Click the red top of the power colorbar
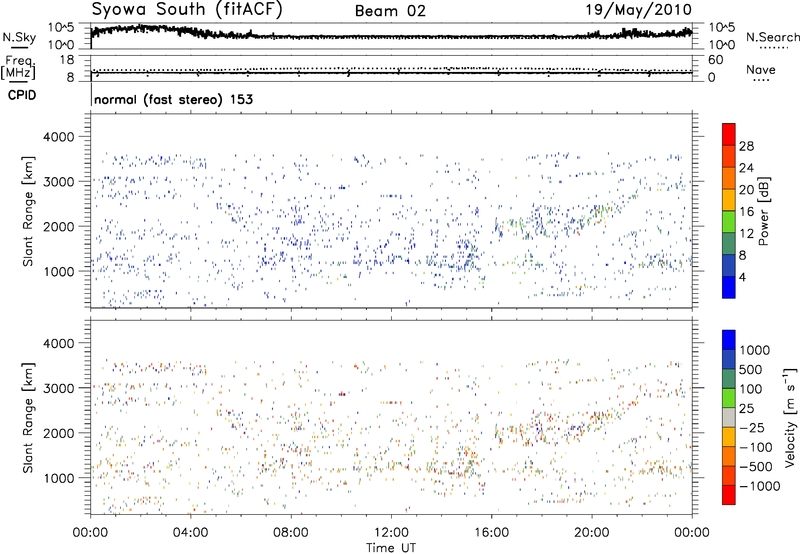Viewport: 800px width, 554px height. pyautogui.click(x=729, y=134)
